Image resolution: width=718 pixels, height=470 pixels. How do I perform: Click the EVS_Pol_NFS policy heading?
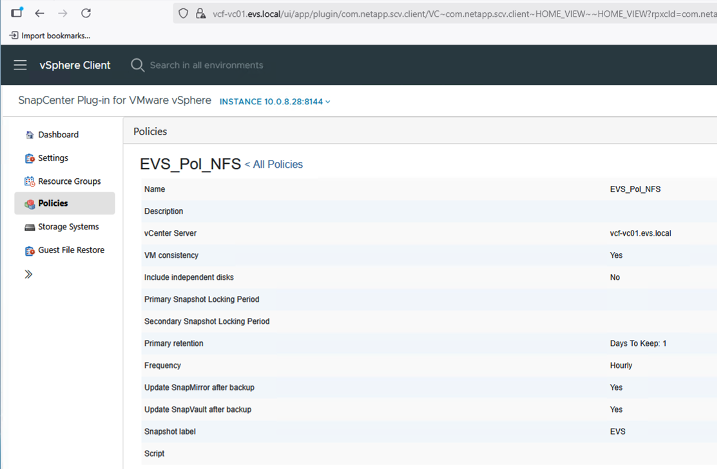click(190, 164)
